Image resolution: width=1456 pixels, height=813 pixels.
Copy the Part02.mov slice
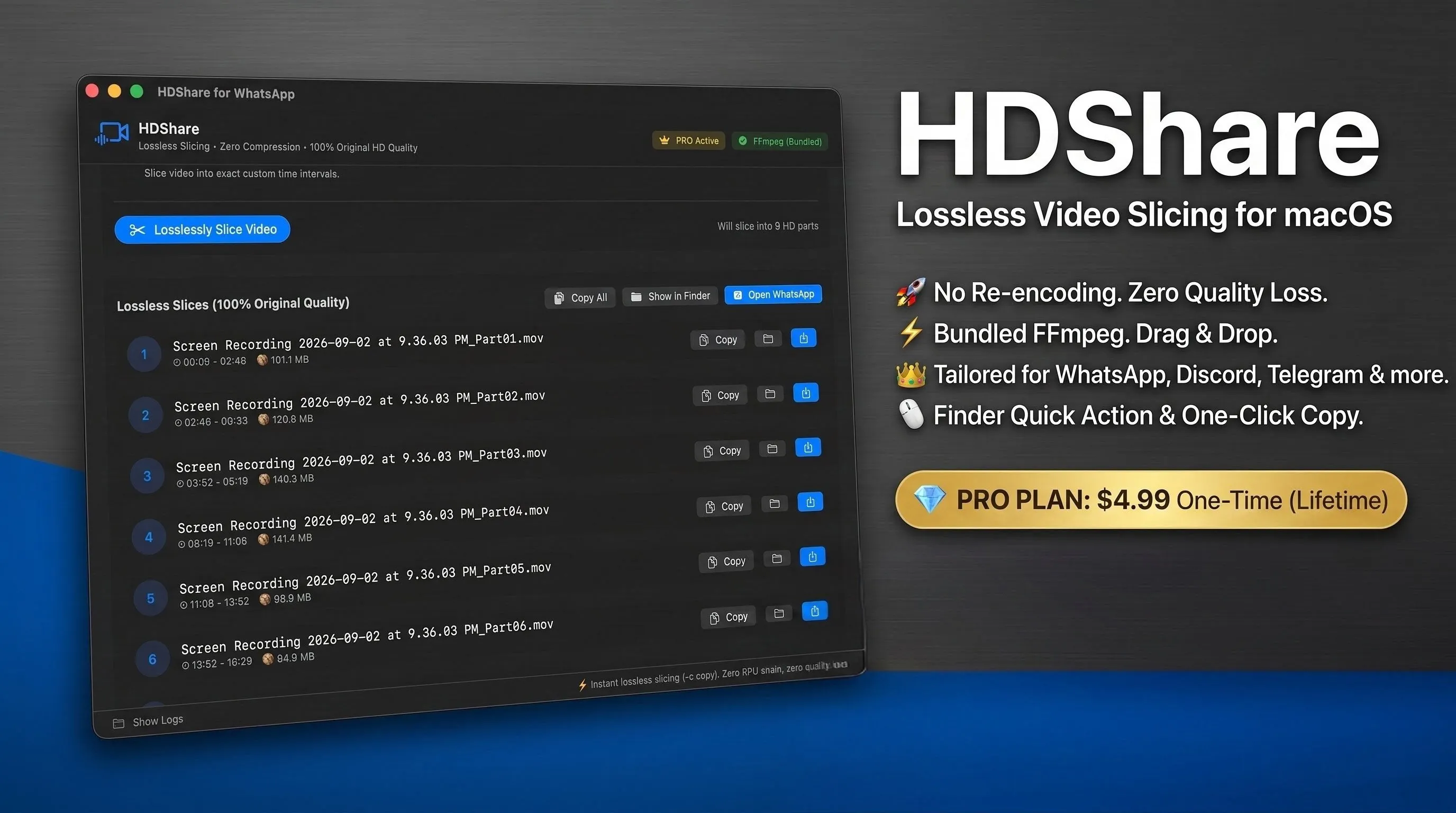(720, 395)
